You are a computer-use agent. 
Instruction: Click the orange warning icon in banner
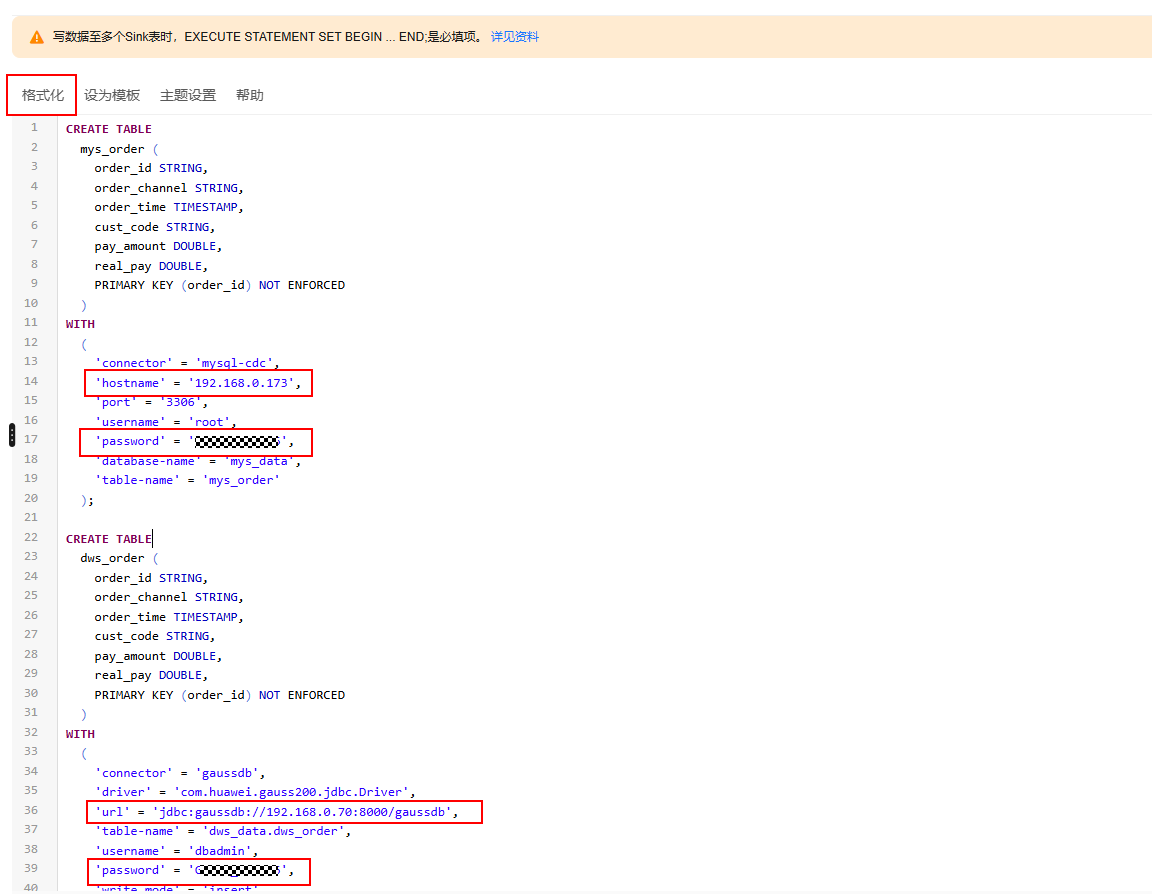pos(37,37)
